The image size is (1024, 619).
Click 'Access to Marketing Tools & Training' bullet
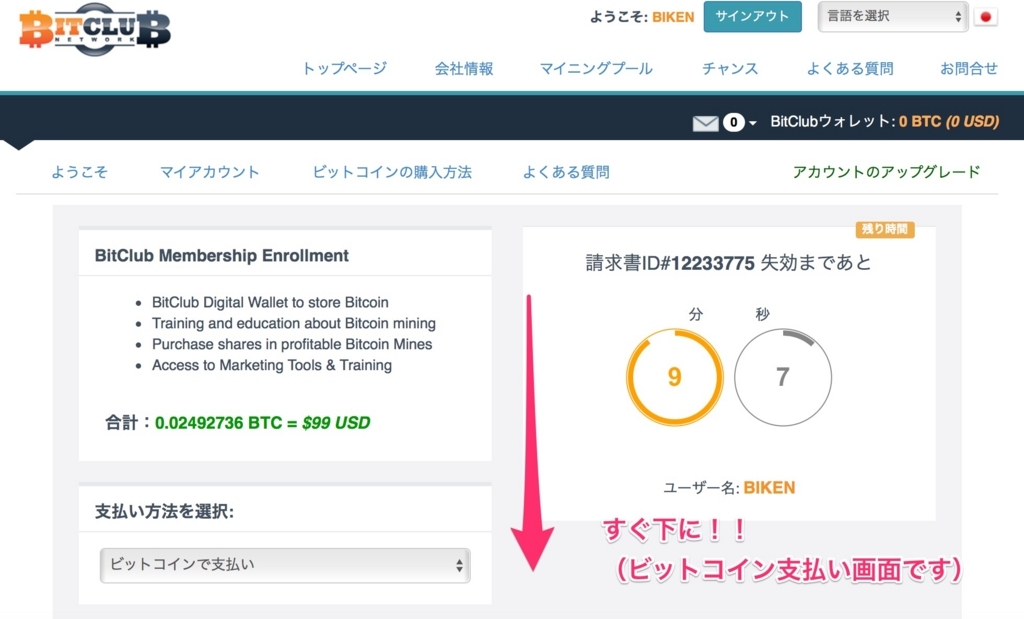tap(272, 365)
